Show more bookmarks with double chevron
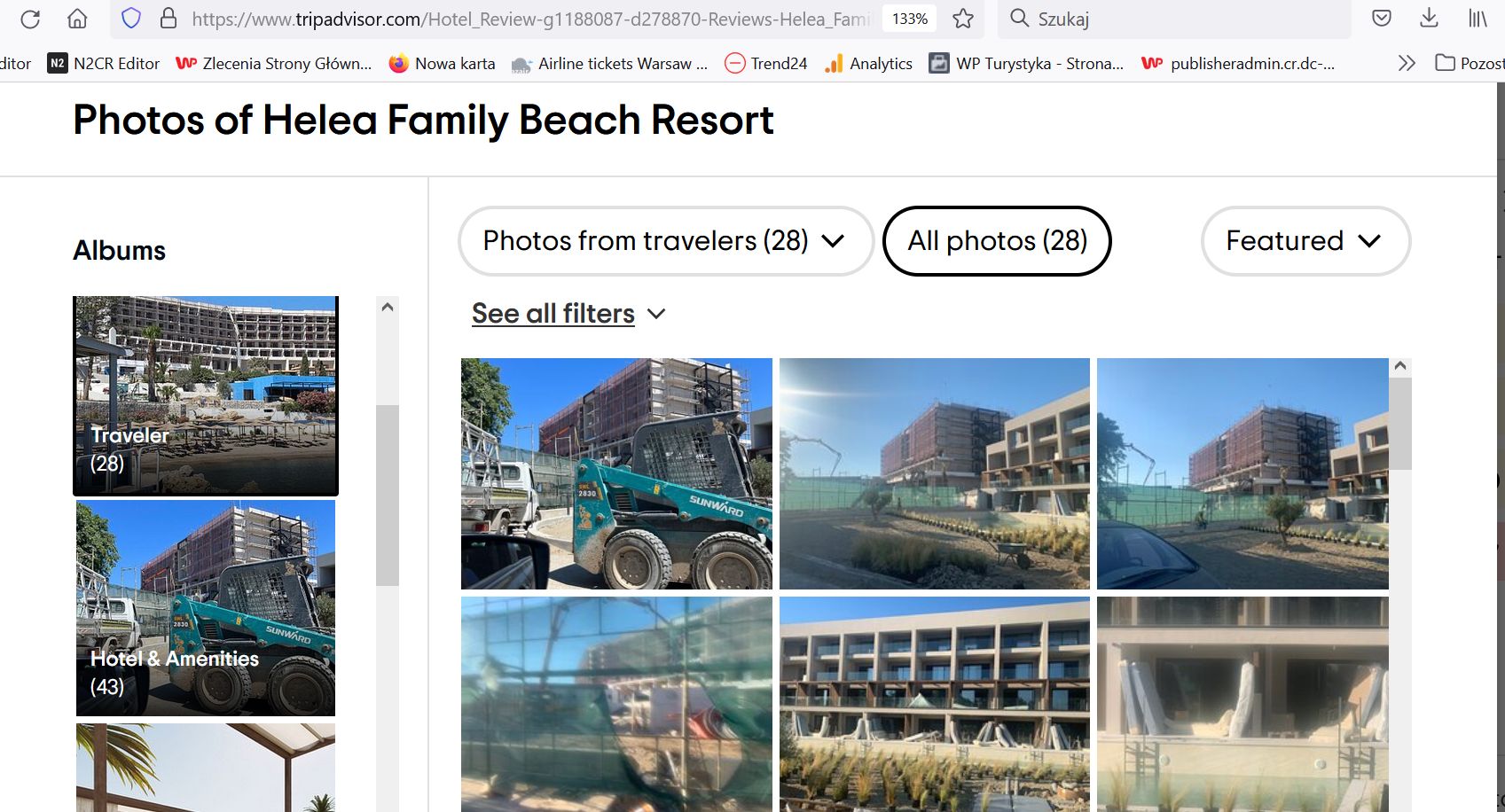The height and width of the screenshot is (812, 1505). point(1407,63)
